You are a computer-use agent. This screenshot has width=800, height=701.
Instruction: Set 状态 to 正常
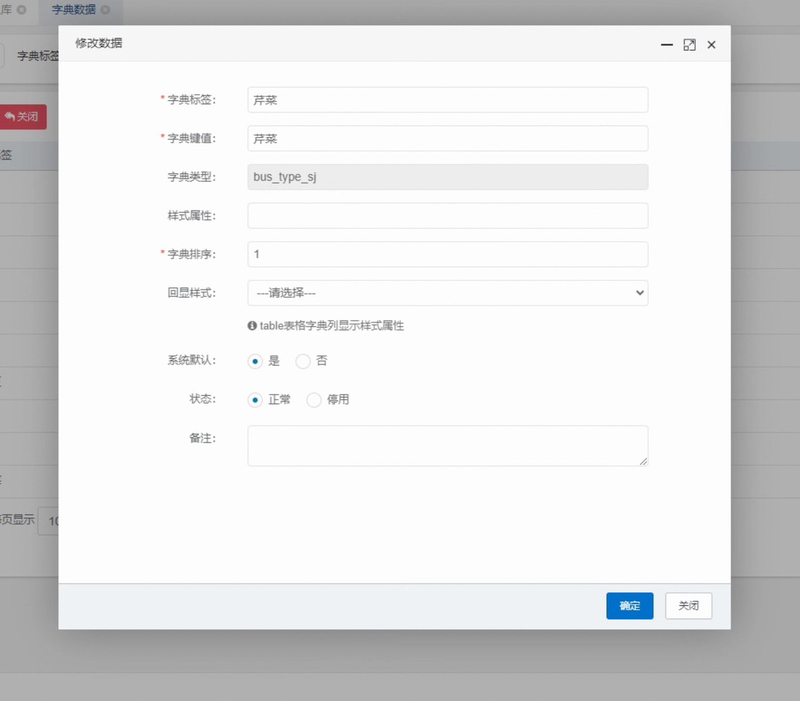point(255,400)
